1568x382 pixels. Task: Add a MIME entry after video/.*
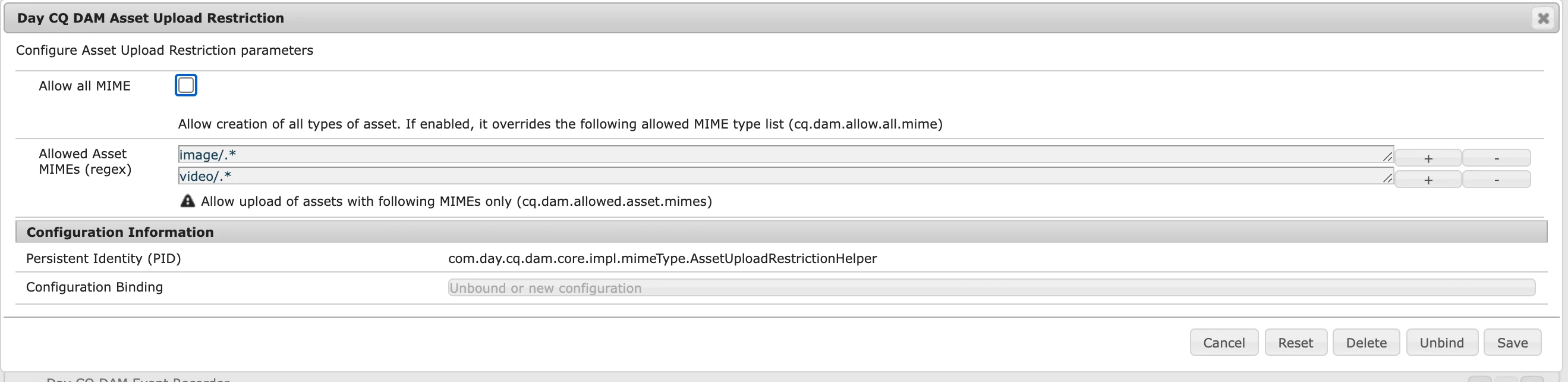coord(1428,180)
